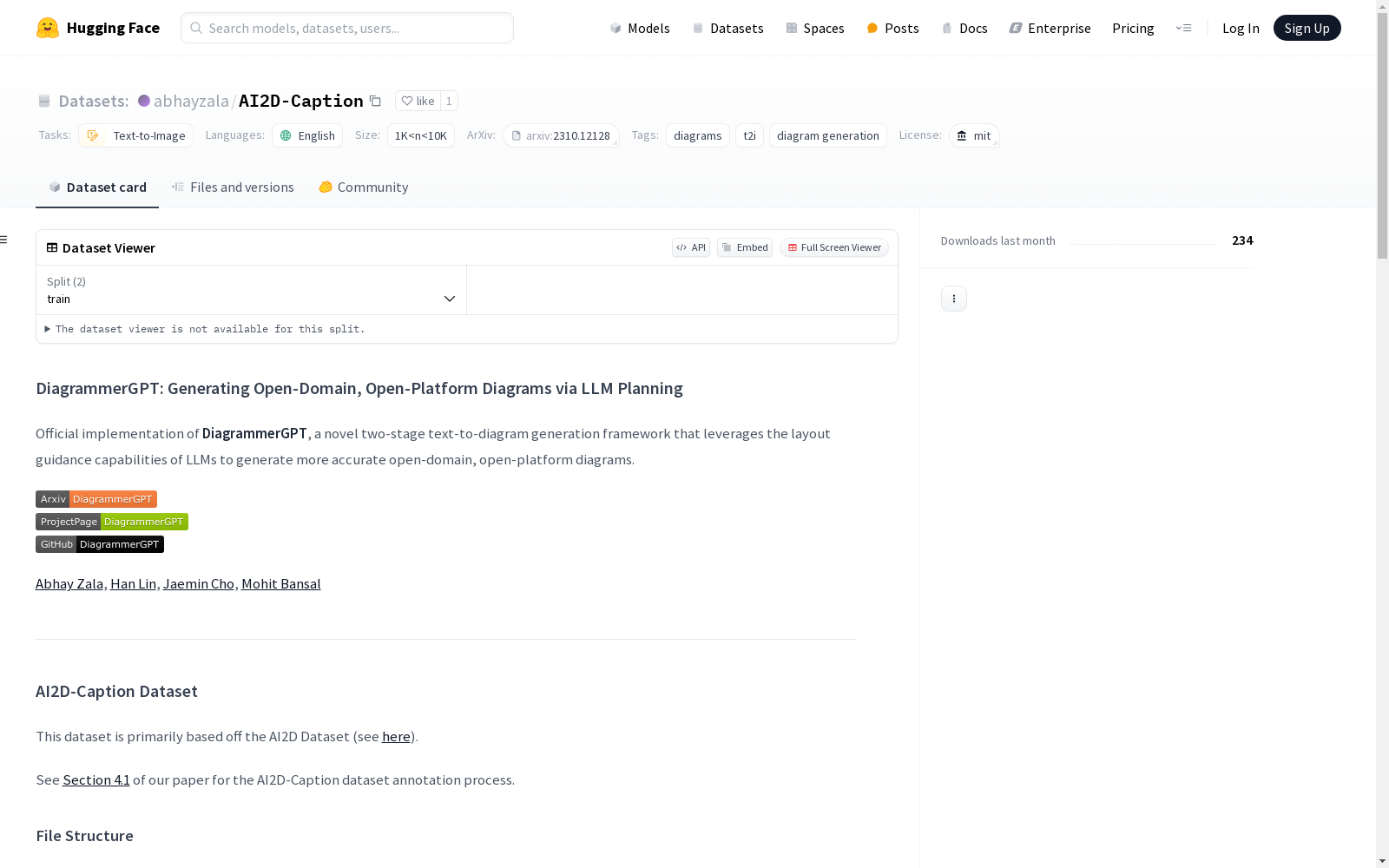Click the heart like button

418,101
